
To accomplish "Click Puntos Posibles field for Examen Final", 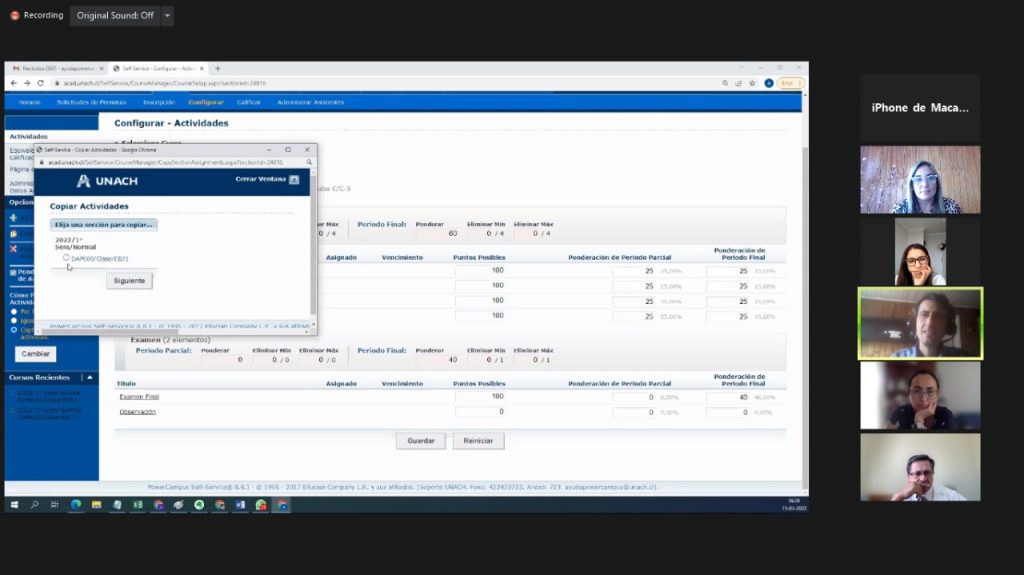I will [x=480, y=397].
